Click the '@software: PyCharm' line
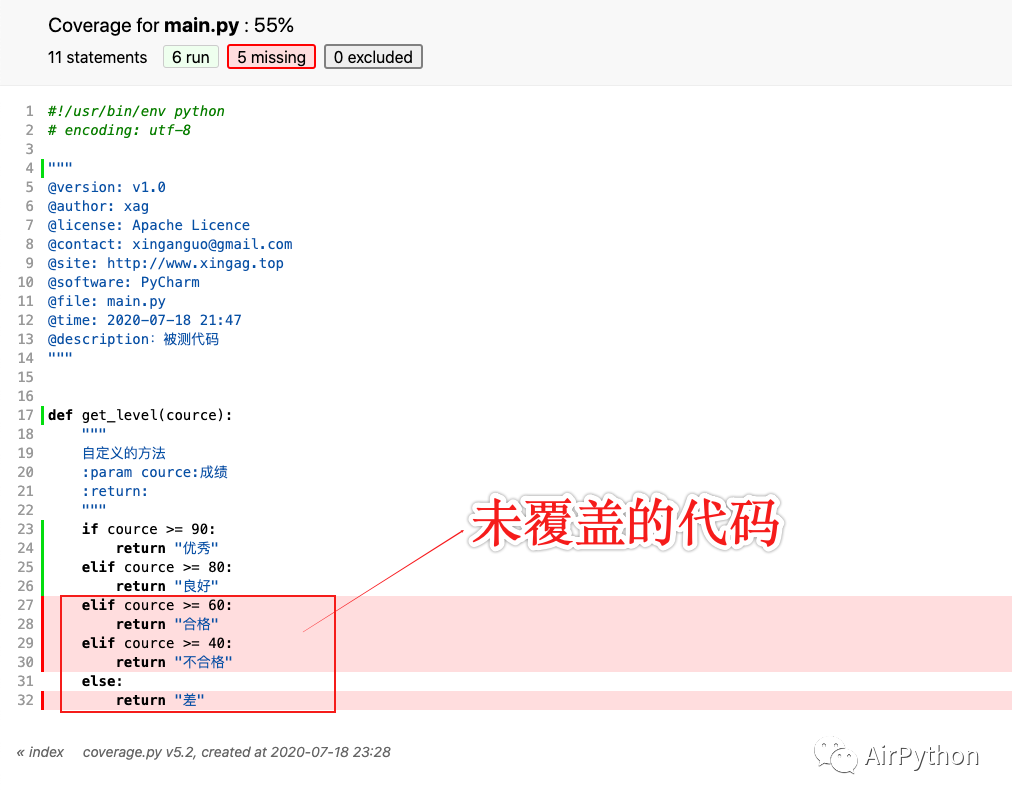This screenshot has width=1012, height=803. pyautogui.click(x=124, y=283)
